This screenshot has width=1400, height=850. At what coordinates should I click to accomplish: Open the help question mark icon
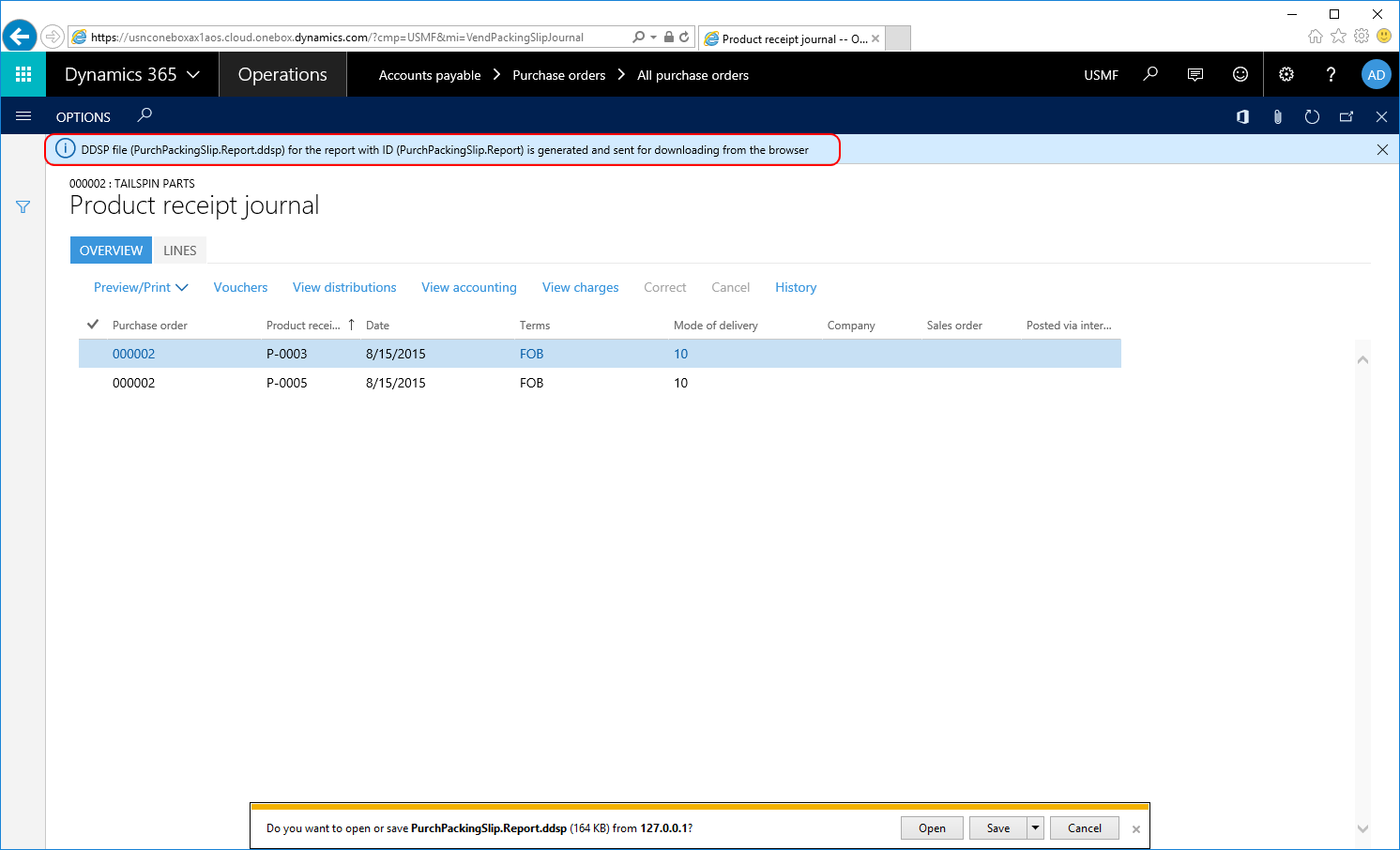click(x=1331, y=74)
